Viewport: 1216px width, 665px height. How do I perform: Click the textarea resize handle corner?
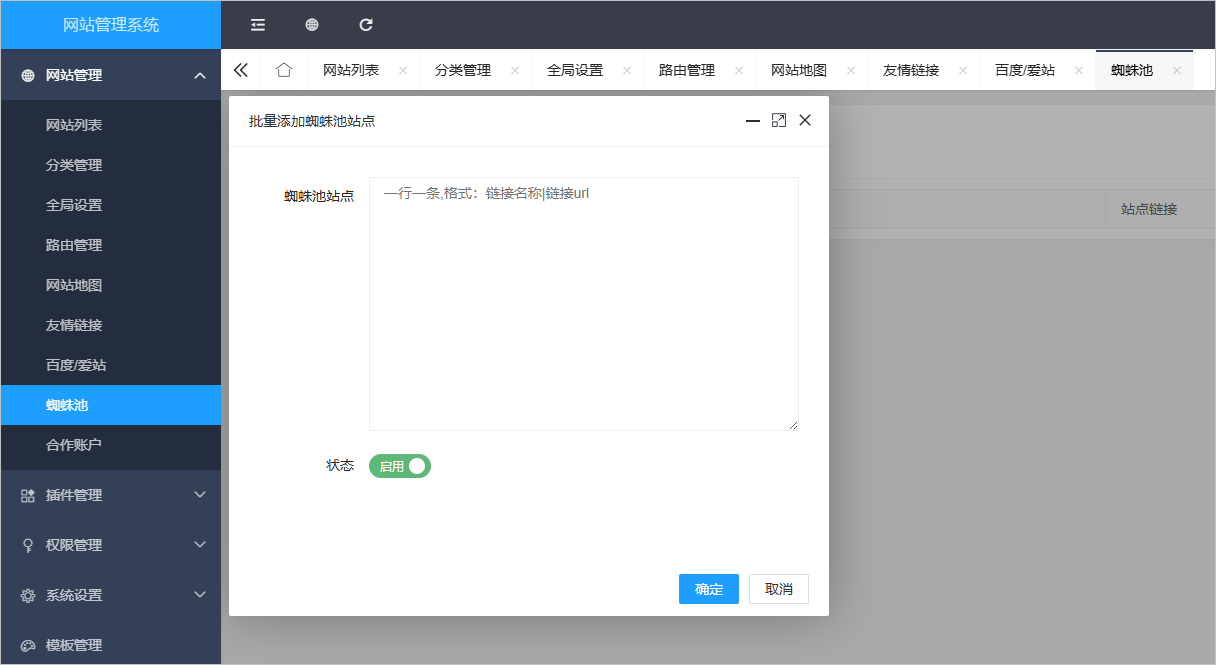click(794, 426)
